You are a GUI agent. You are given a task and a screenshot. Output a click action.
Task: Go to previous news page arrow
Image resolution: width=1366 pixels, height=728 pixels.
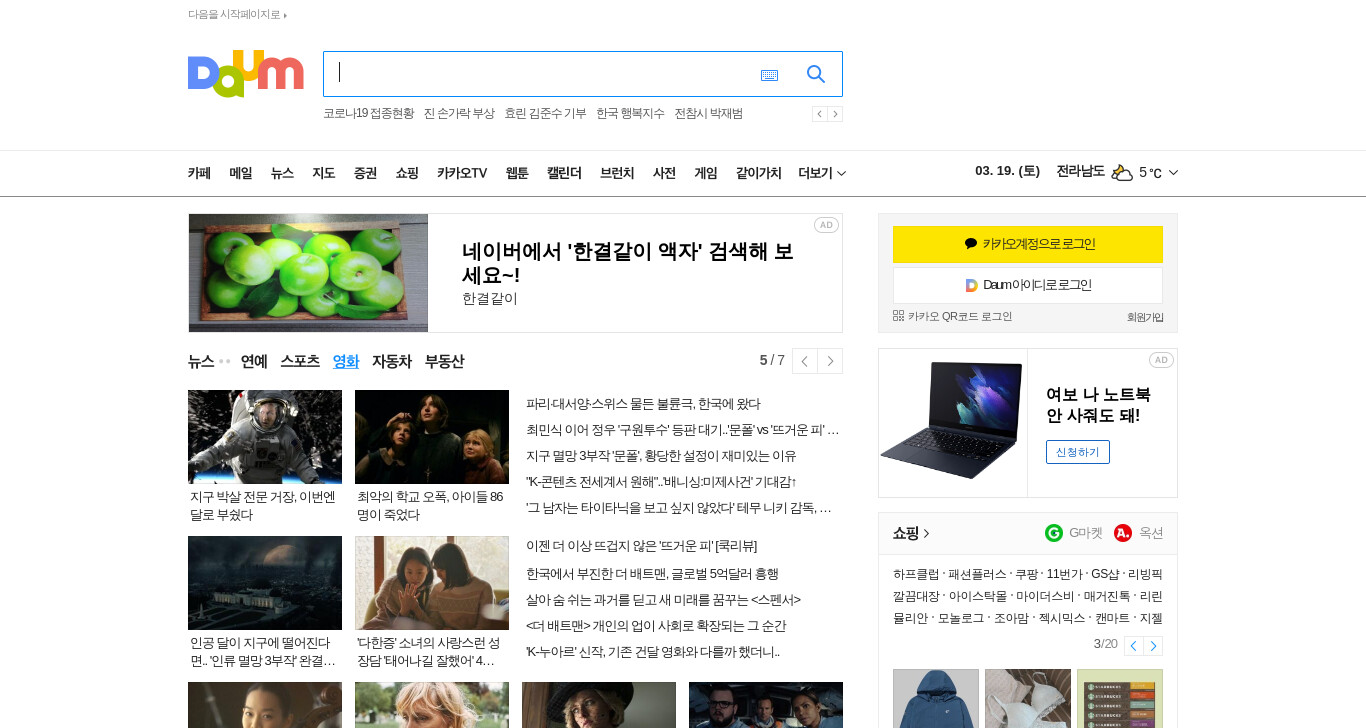(x=805, y=361)
